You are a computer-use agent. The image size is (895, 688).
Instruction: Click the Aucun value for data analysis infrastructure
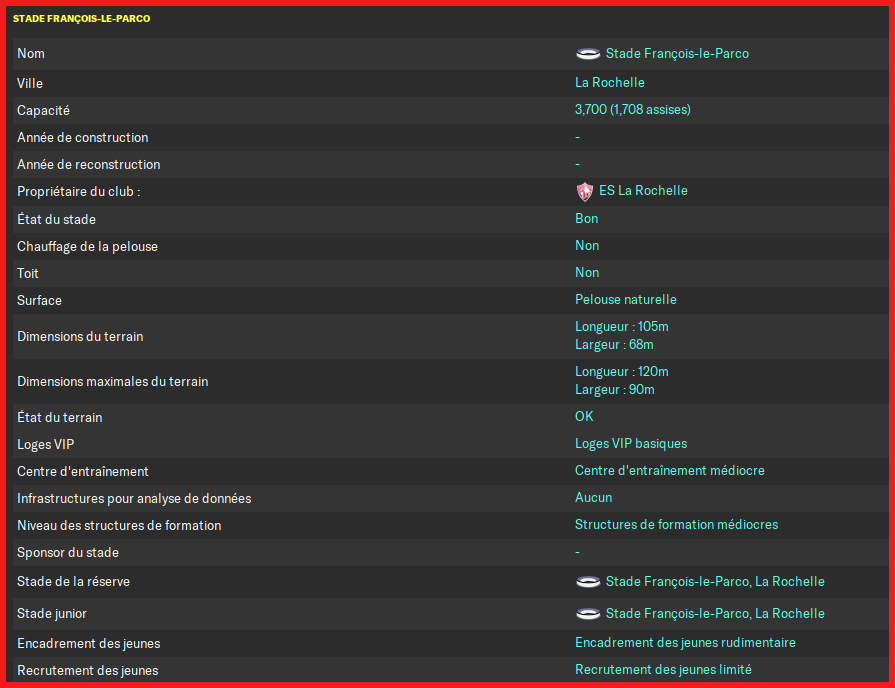pyautogui.click(x=593, y=498)
